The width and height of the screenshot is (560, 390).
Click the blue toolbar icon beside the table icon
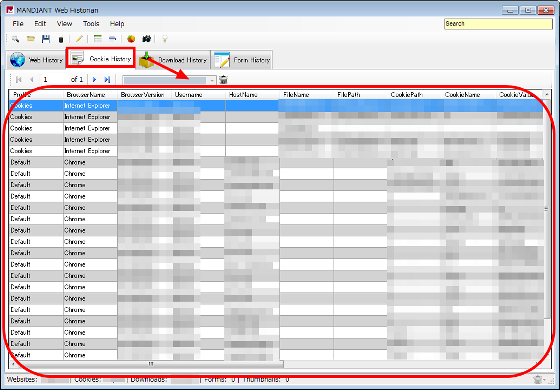[x=112, y=39]
